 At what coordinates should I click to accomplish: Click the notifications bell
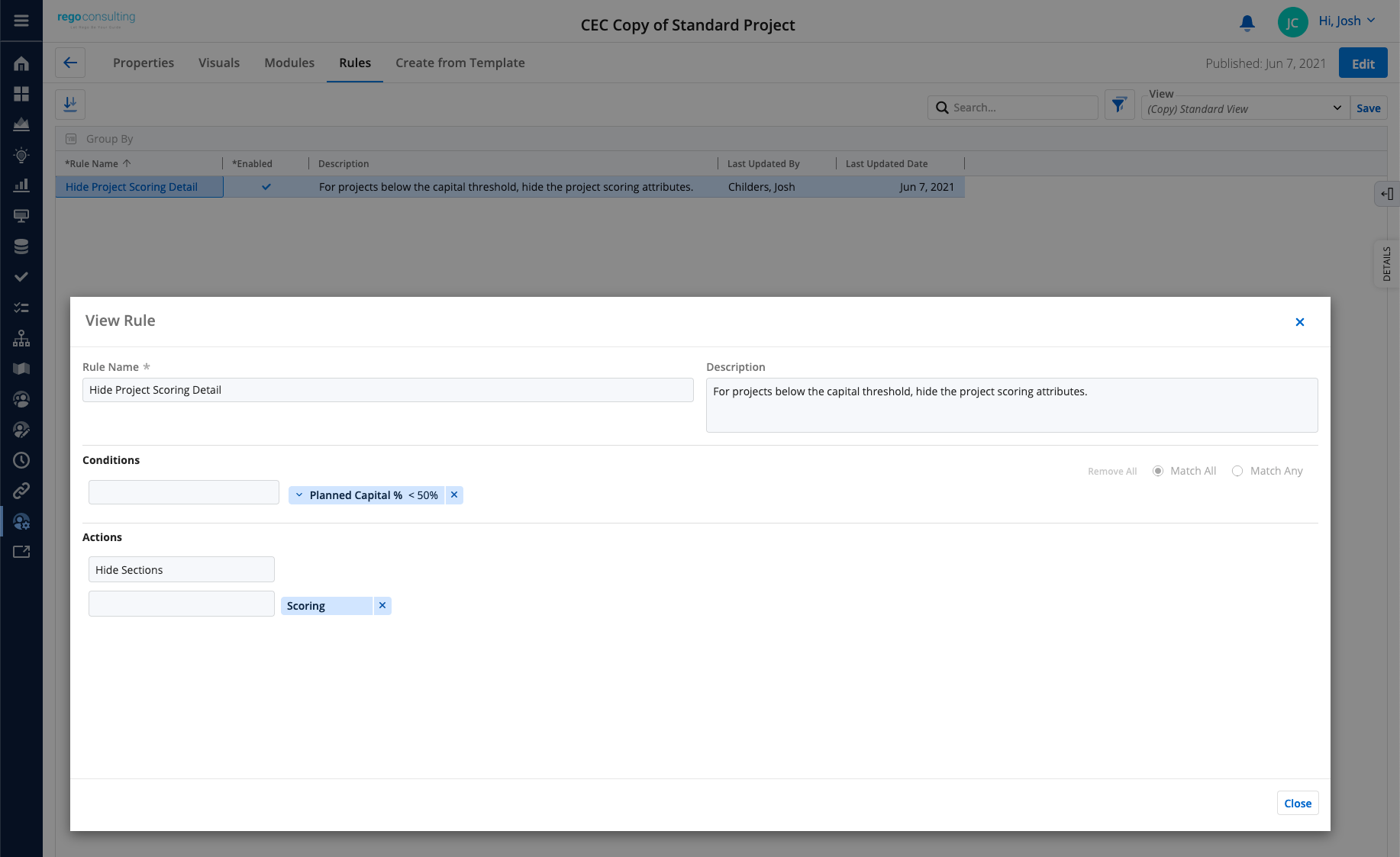tap(1247, 23)
